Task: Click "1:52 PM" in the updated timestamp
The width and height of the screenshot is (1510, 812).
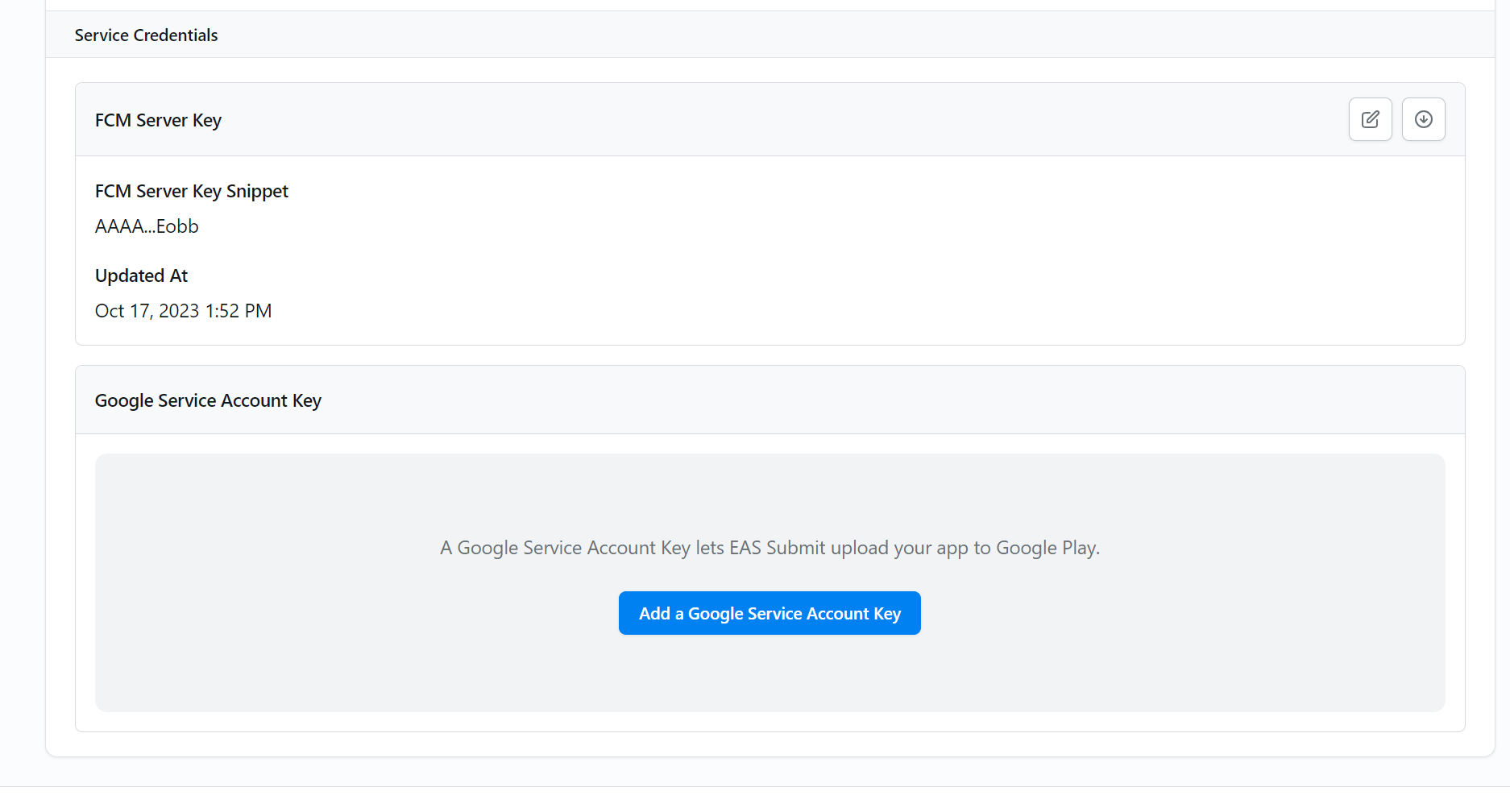Action: [239, 311]
